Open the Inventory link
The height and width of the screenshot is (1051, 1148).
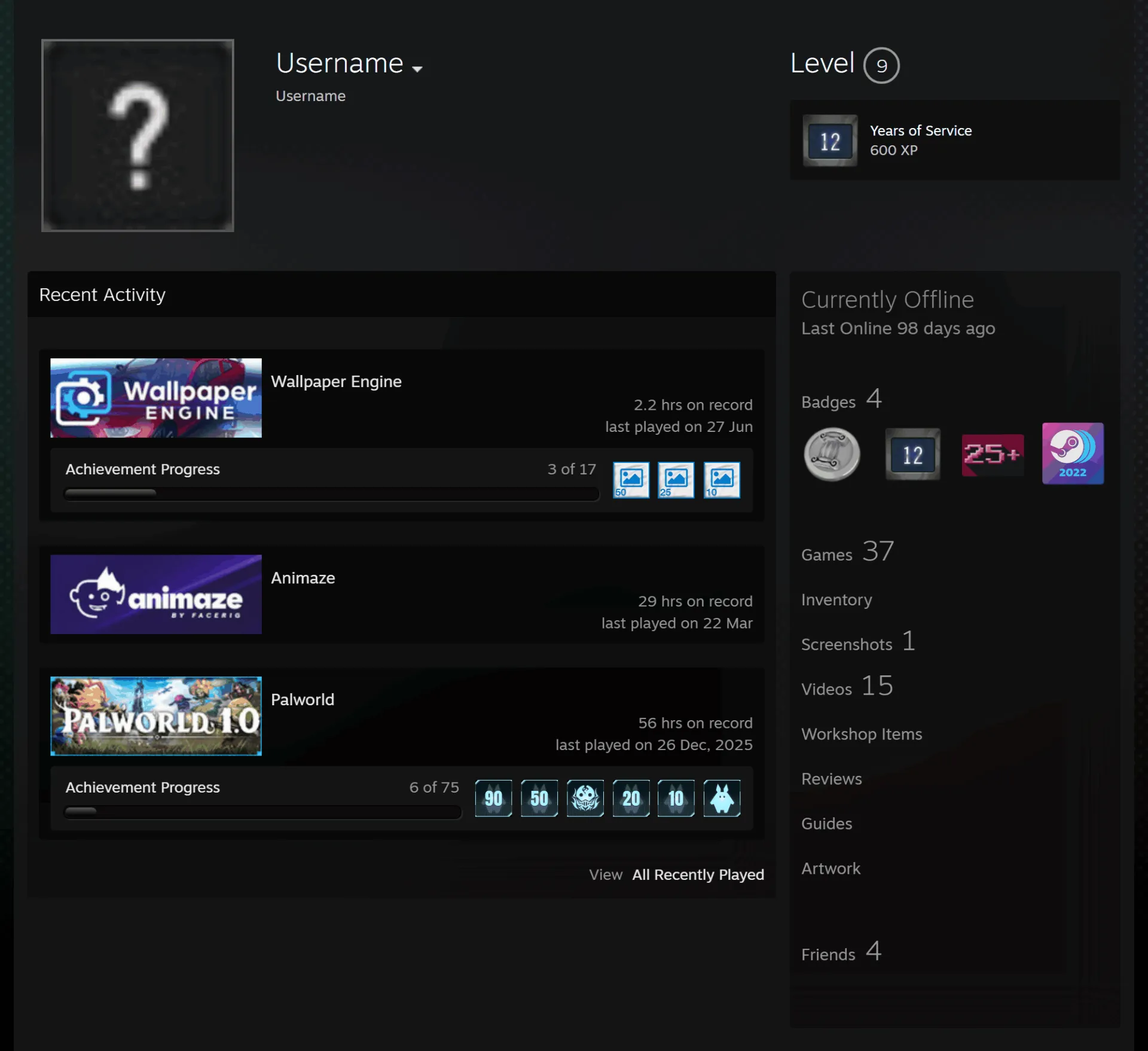point(836,599)
